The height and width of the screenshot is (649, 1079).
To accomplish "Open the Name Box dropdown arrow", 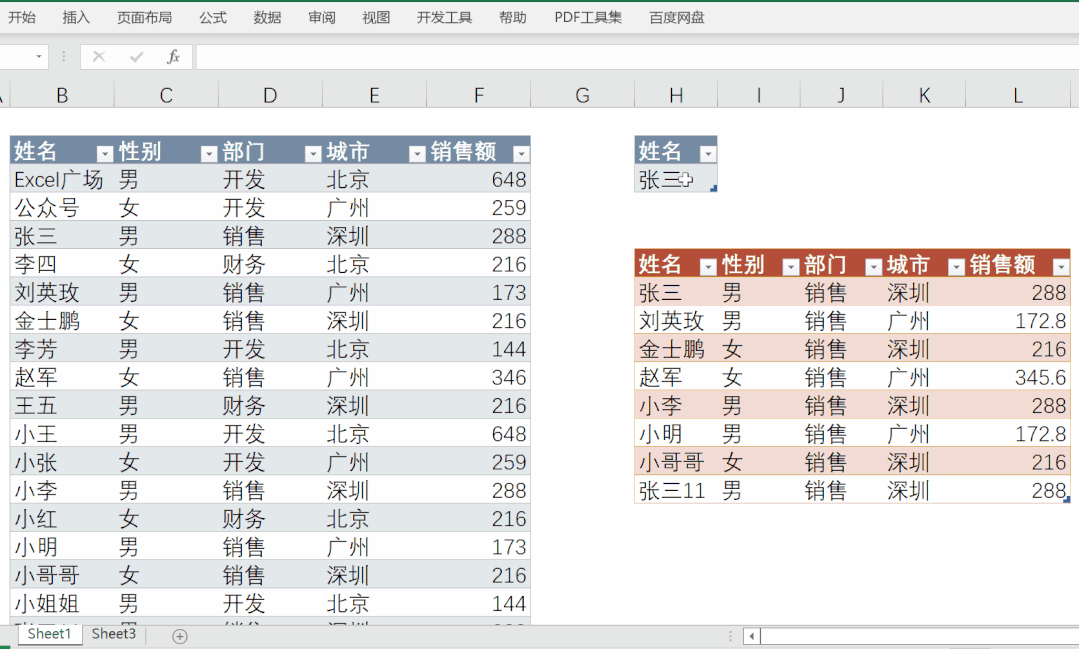I will [38, 57].
